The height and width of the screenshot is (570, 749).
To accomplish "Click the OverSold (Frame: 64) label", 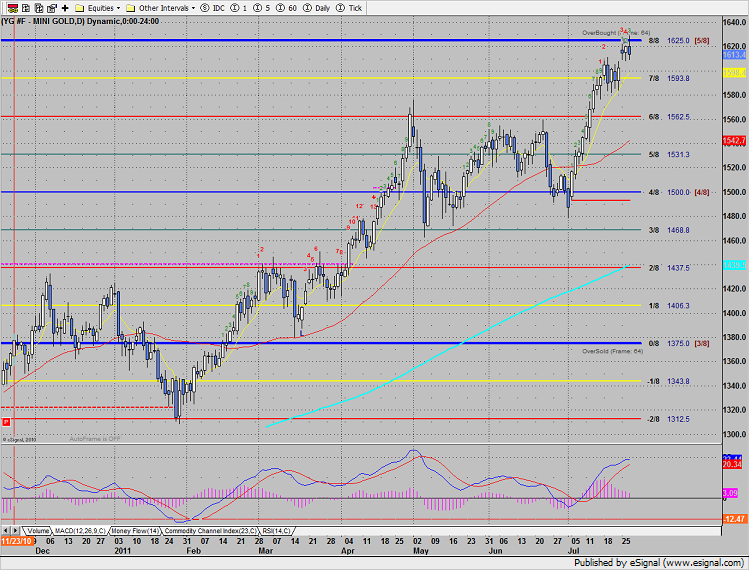I will (x=612, y=351).
